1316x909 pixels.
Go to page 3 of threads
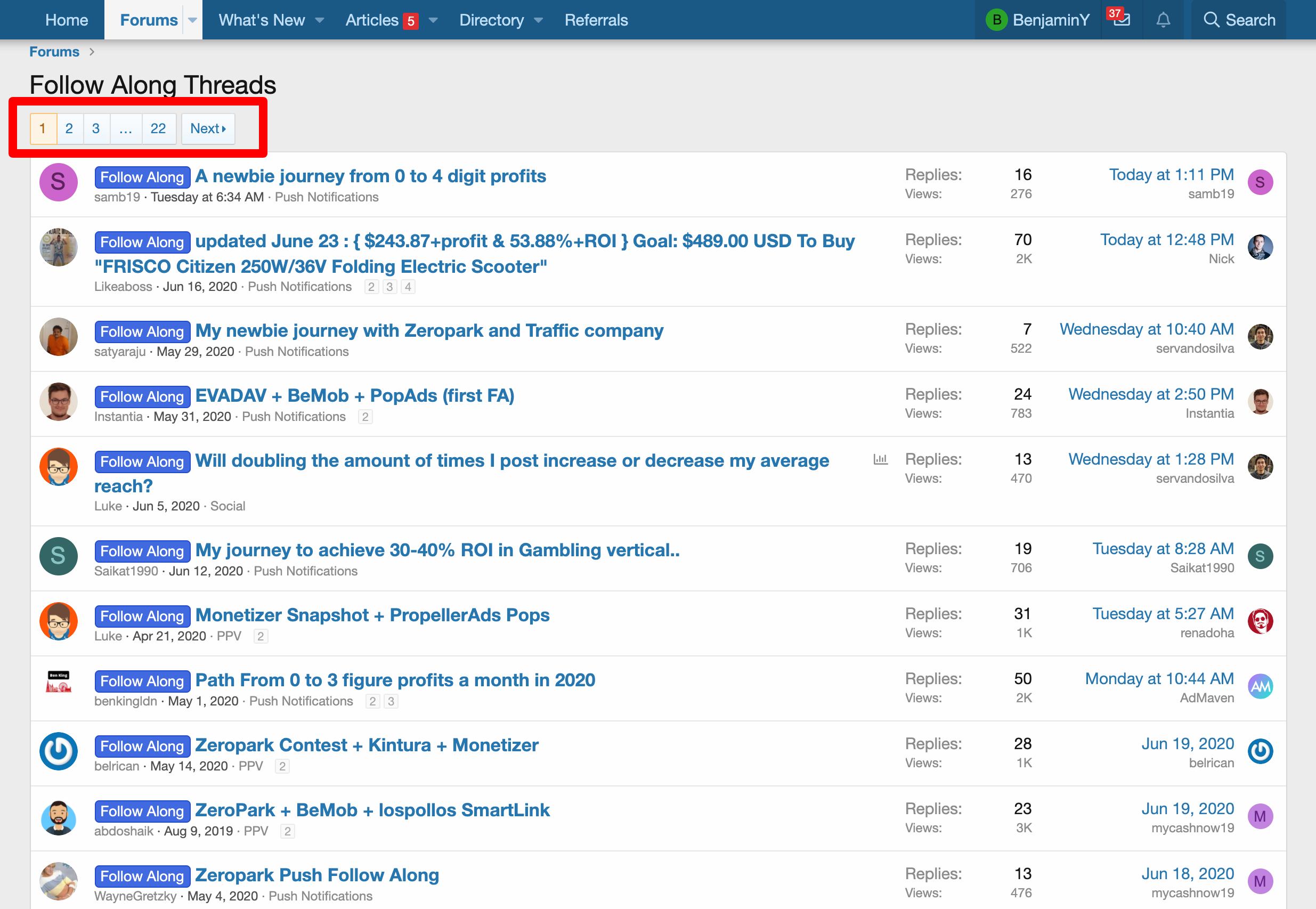click(x=96, y=129)
